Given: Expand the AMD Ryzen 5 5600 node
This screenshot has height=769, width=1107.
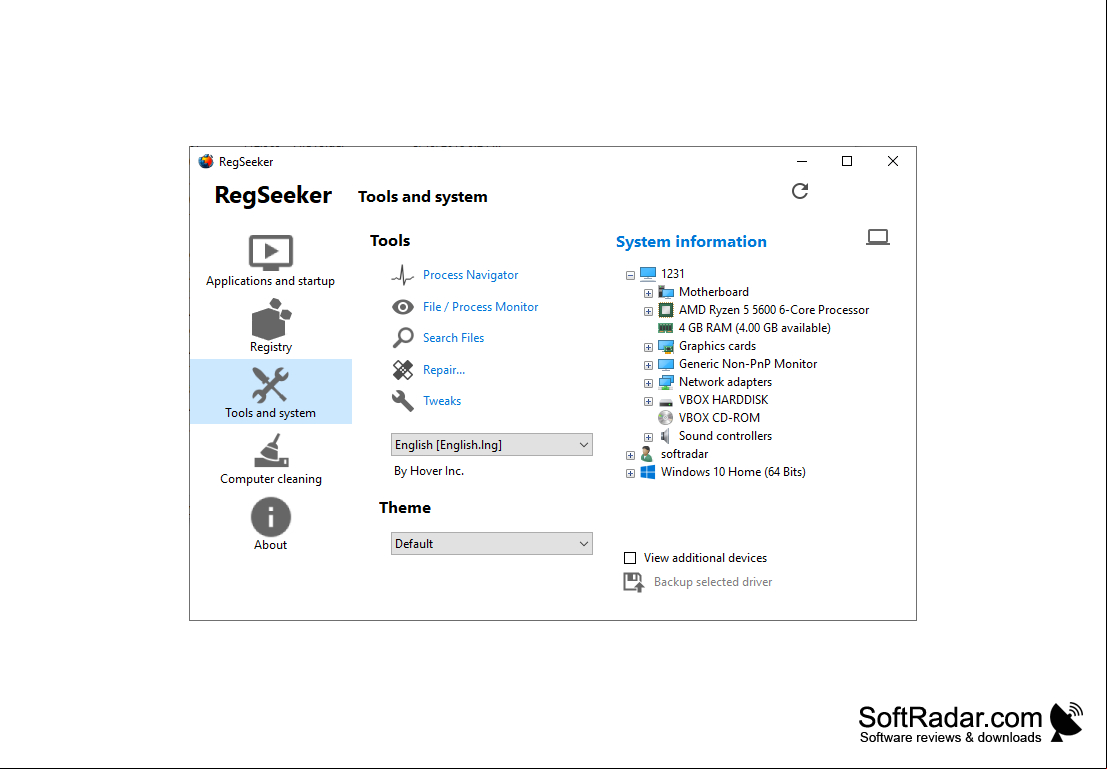Looking at the screenshot, I should (x=648, y=311).
